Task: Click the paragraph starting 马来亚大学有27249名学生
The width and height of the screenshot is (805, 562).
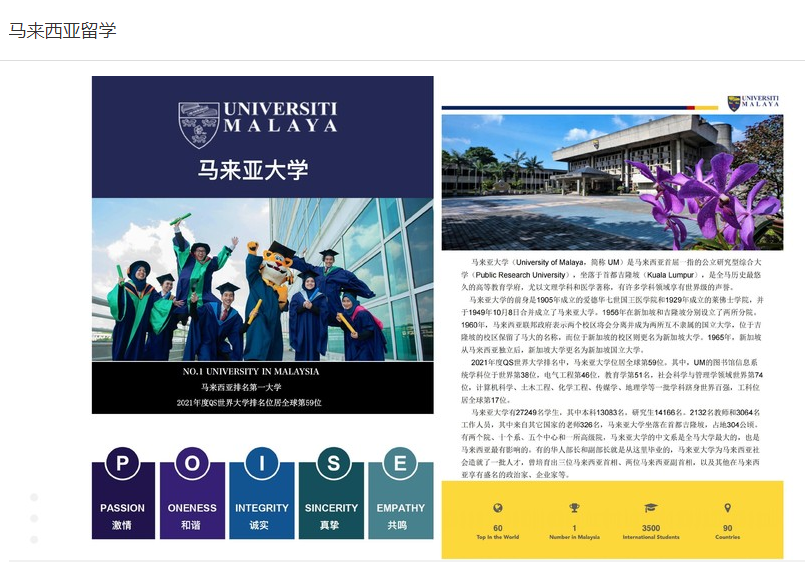Action: [611, 443]
